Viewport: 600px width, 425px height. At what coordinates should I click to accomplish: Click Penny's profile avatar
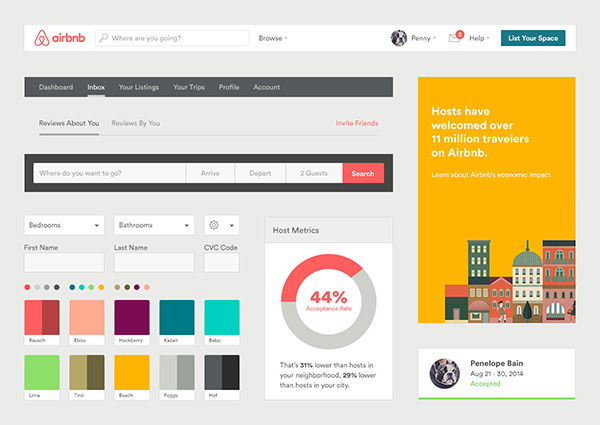click(399, 38)
